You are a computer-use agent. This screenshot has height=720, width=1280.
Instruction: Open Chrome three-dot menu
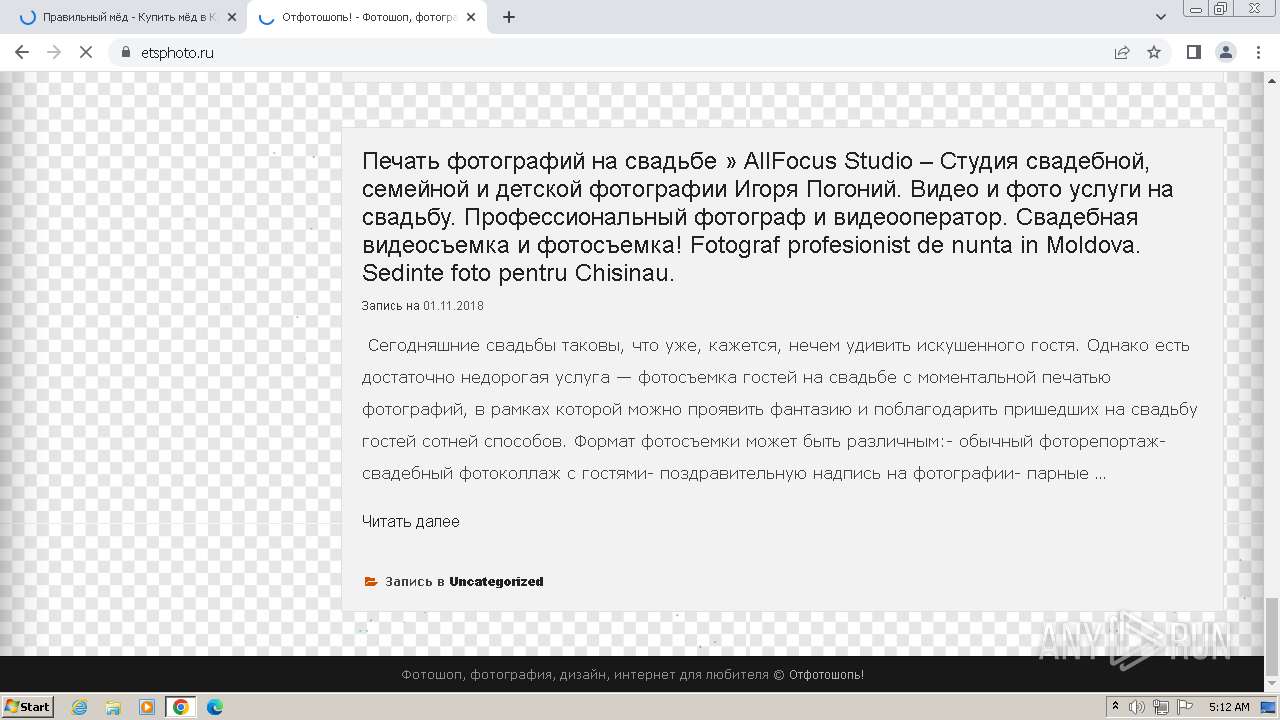(1258, 52)
